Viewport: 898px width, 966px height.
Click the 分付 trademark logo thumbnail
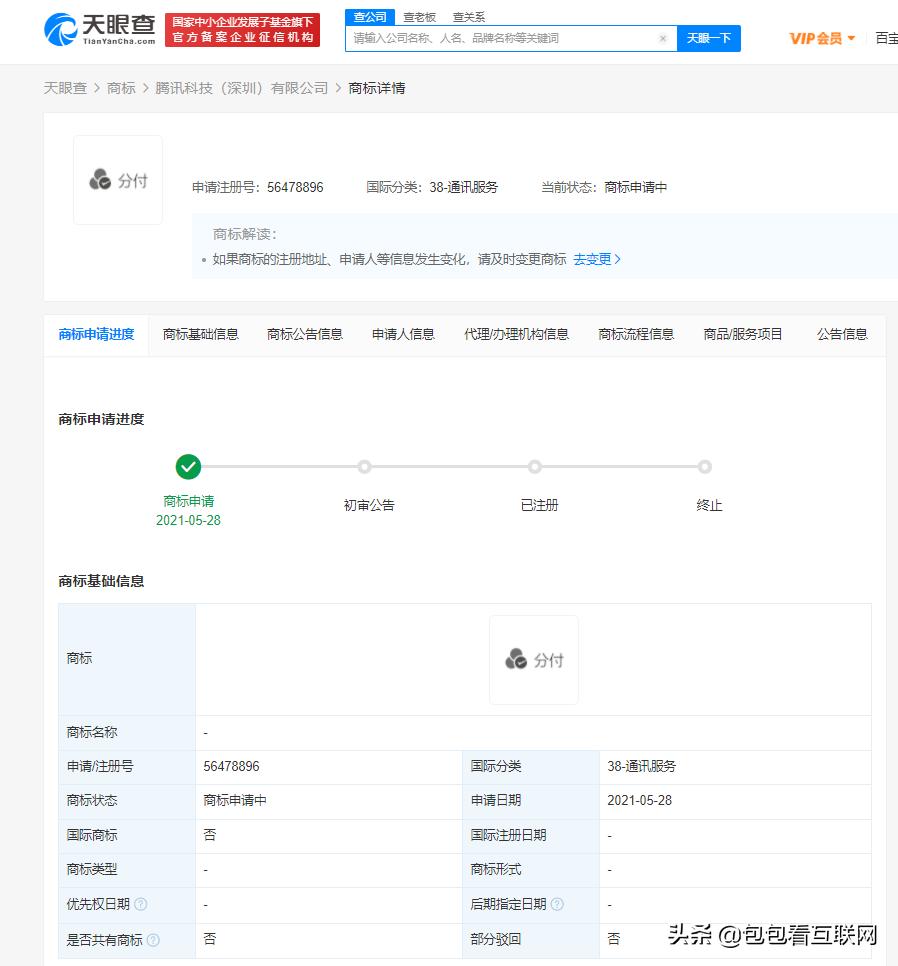tap(117, 180)
